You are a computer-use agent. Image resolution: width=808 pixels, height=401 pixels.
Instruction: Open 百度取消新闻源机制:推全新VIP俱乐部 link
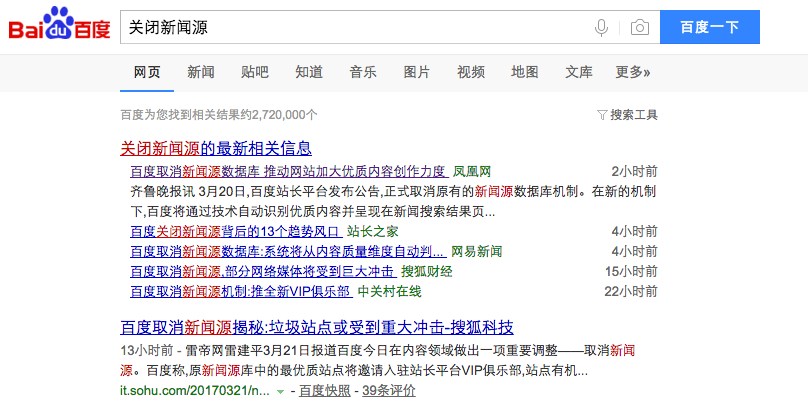tap(241, 292)
